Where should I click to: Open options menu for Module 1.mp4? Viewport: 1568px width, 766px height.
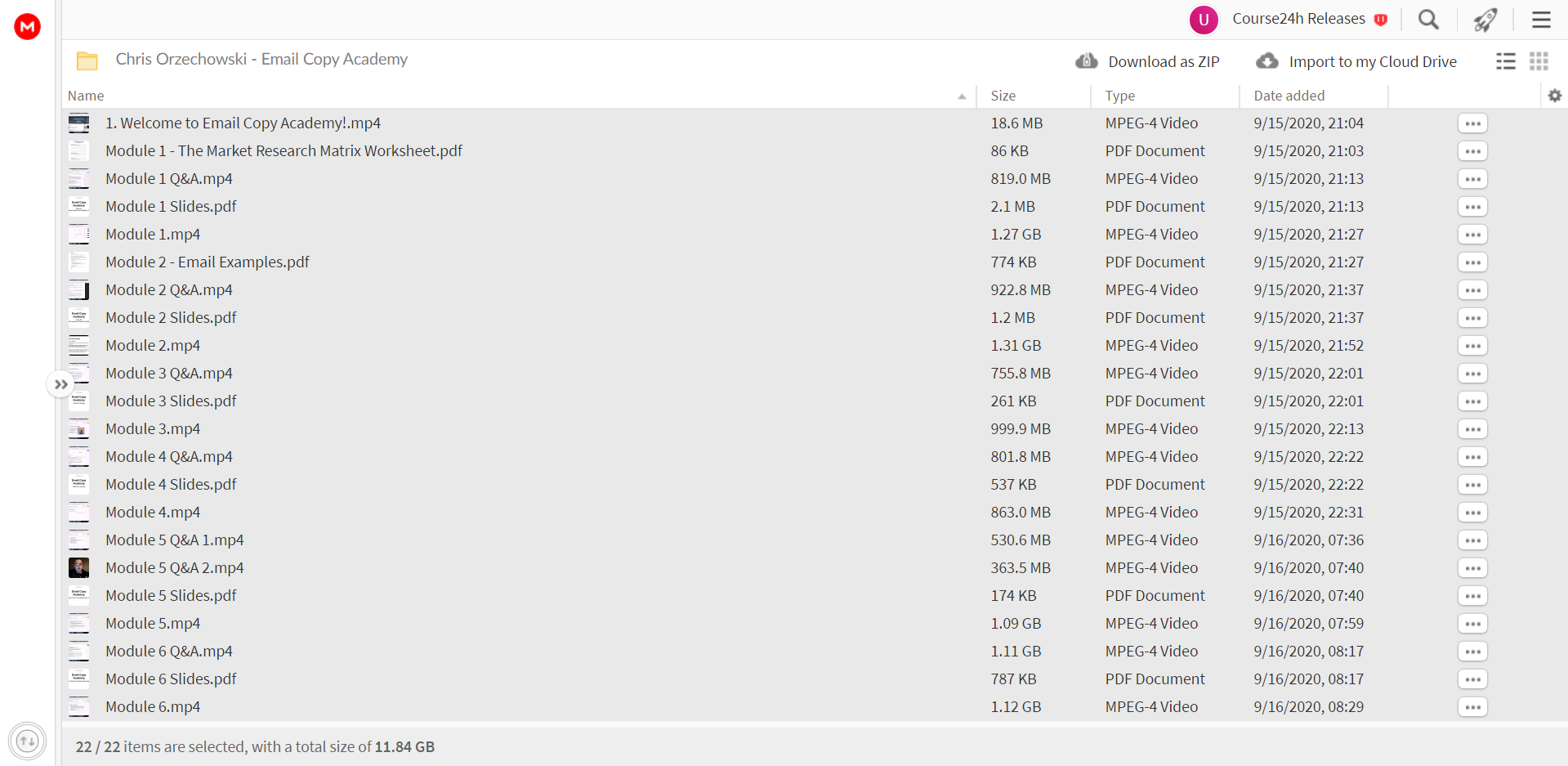(x=1472, y=235)
